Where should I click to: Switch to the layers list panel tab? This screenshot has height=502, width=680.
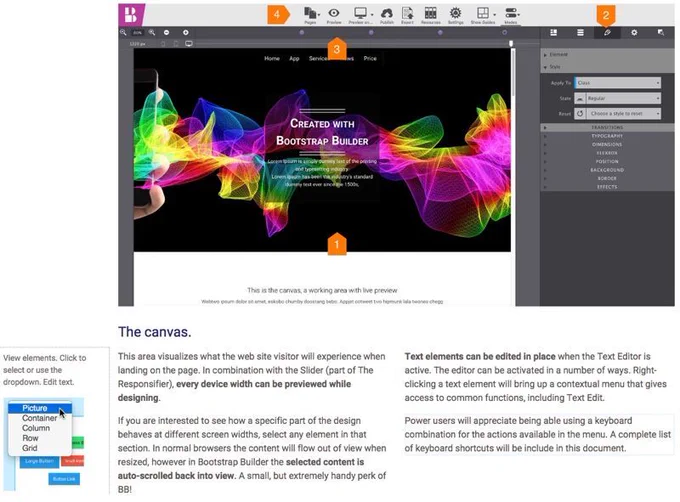point(580,33)
